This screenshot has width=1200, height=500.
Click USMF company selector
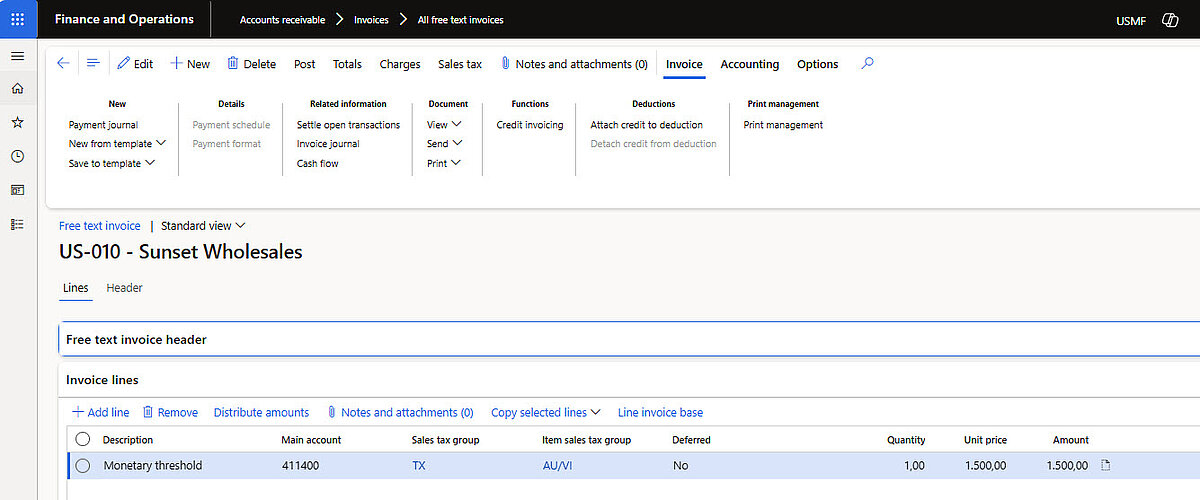(1131, 20)
